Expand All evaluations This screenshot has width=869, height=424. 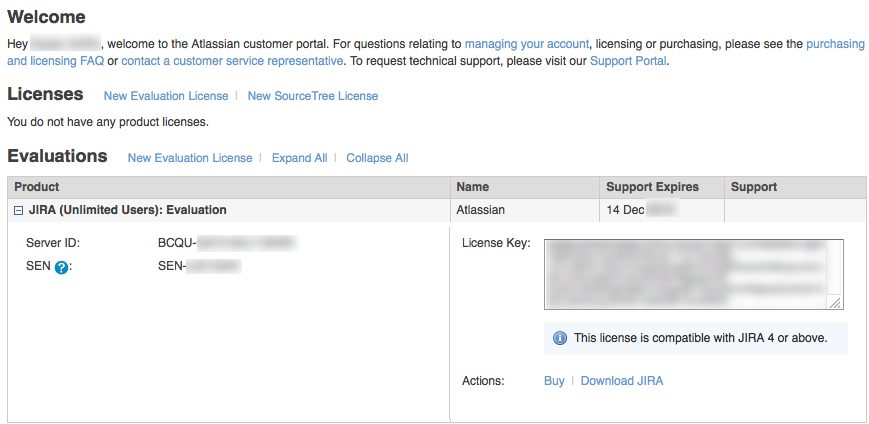pyautogui.click(x=299, y=158)
